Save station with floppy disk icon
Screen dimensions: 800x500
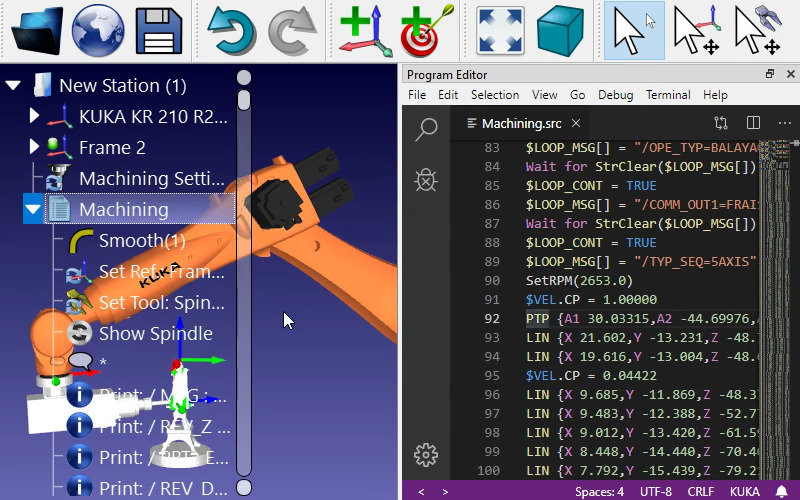point(159,31)
